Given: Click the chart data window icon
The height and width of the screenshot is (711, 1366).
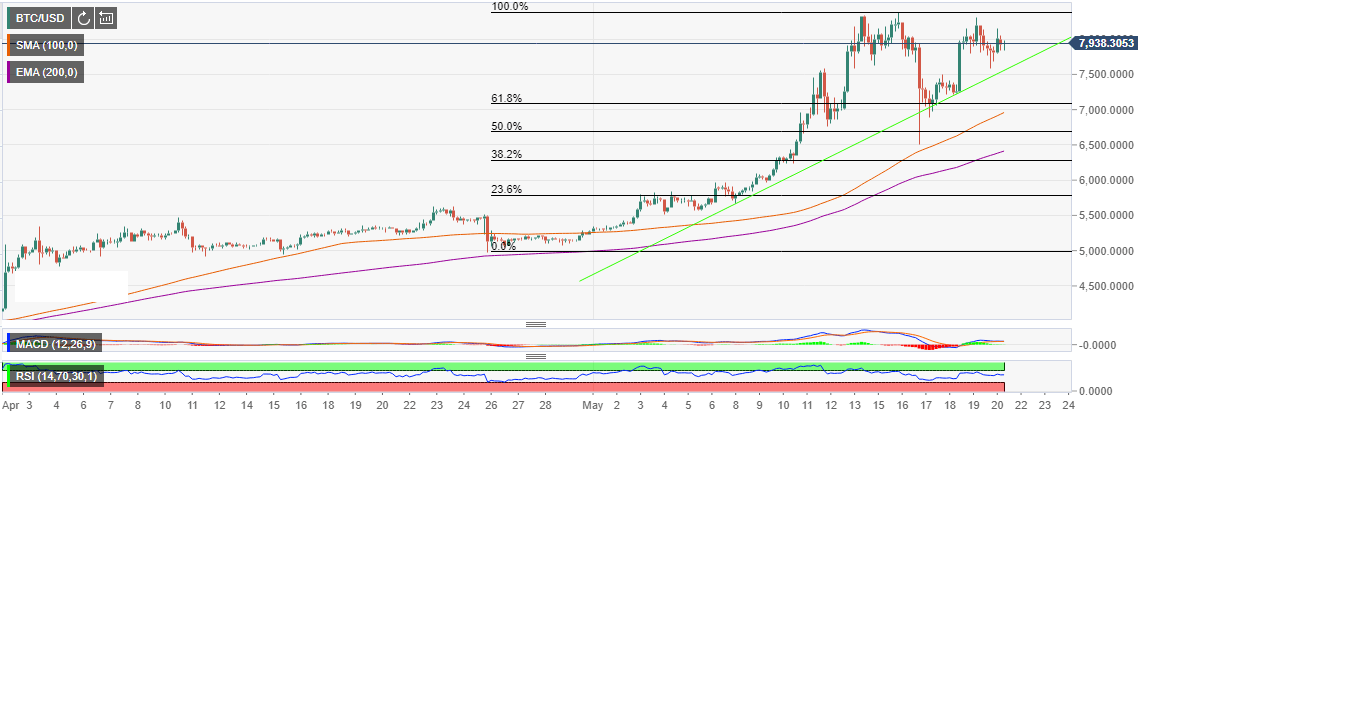Looking at the screenshot, I should [x=106, y=17].
